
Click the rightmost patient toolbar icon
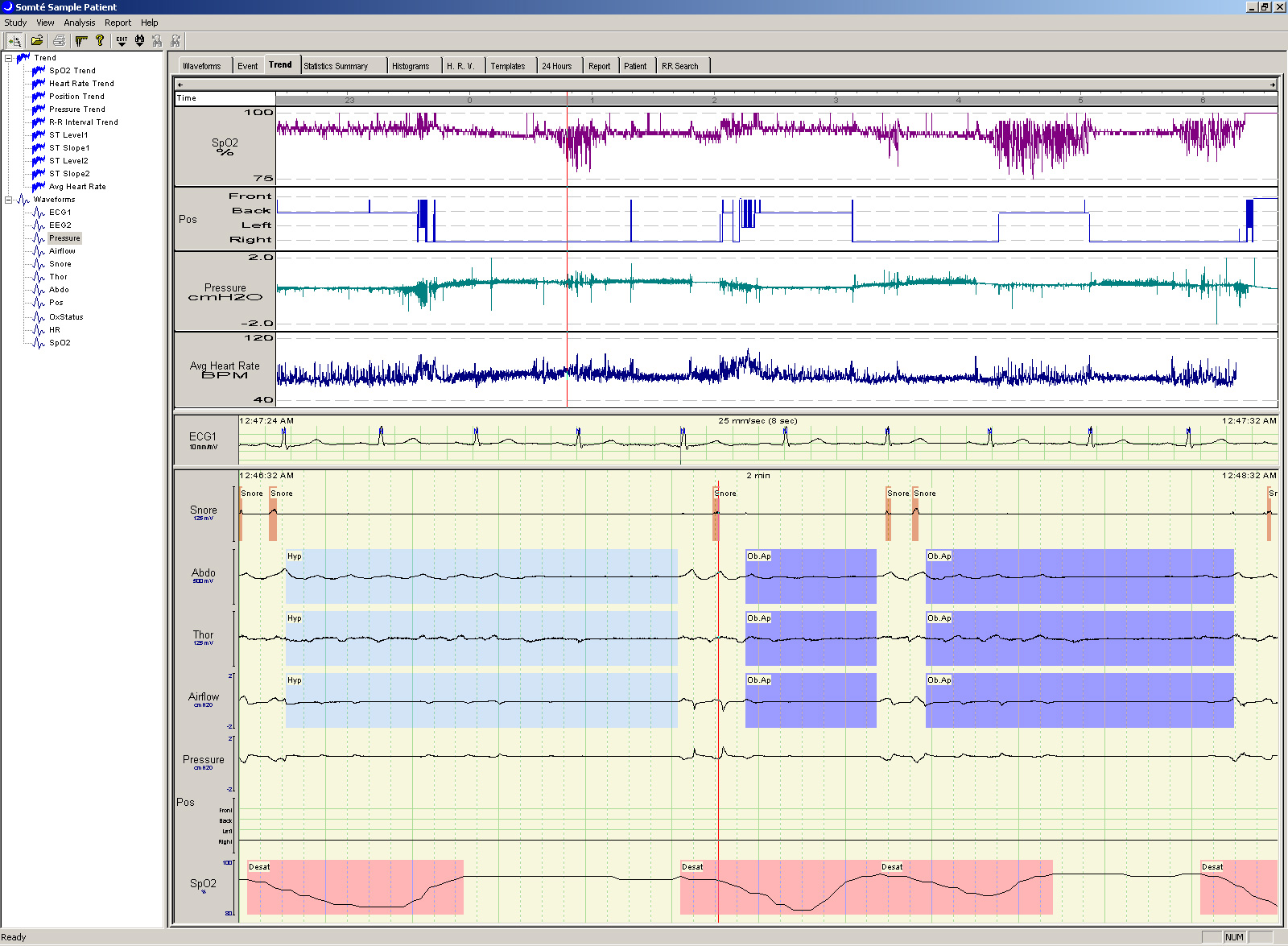click(175, 39)
